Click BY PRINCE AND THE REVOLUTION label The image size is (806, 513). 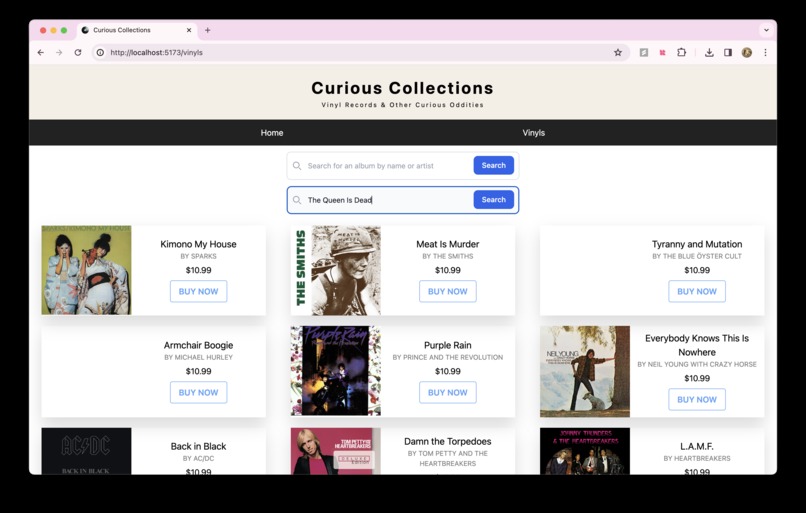click(x=448, y=357)
